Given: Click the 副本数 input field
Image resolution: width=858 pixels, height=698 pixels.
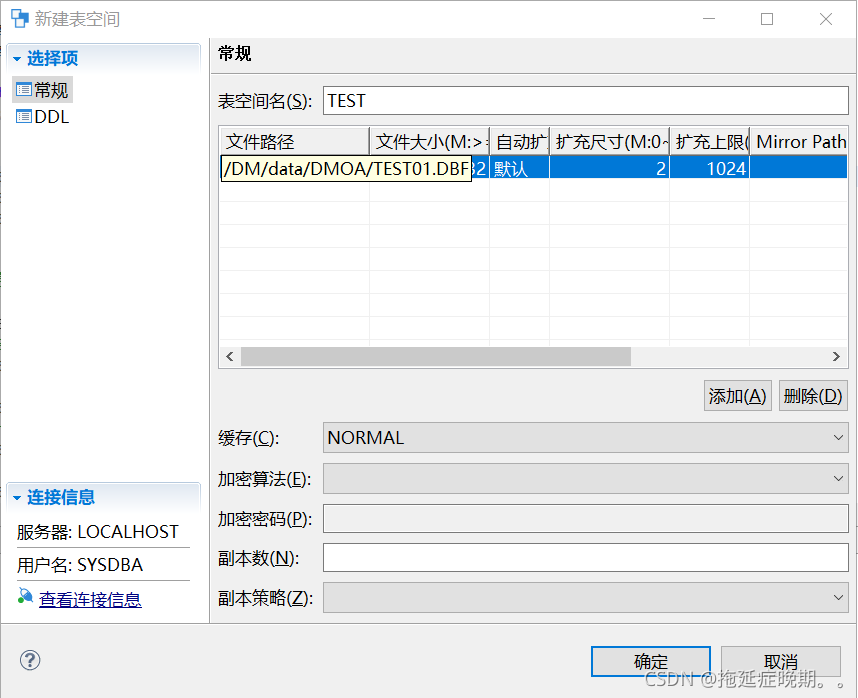Looking at the screenshot, I should [585, 558].
